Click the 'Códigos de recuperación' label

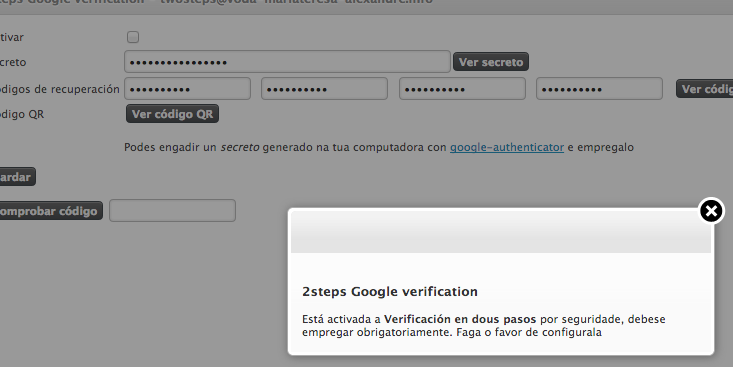click(x=60, y=89)
